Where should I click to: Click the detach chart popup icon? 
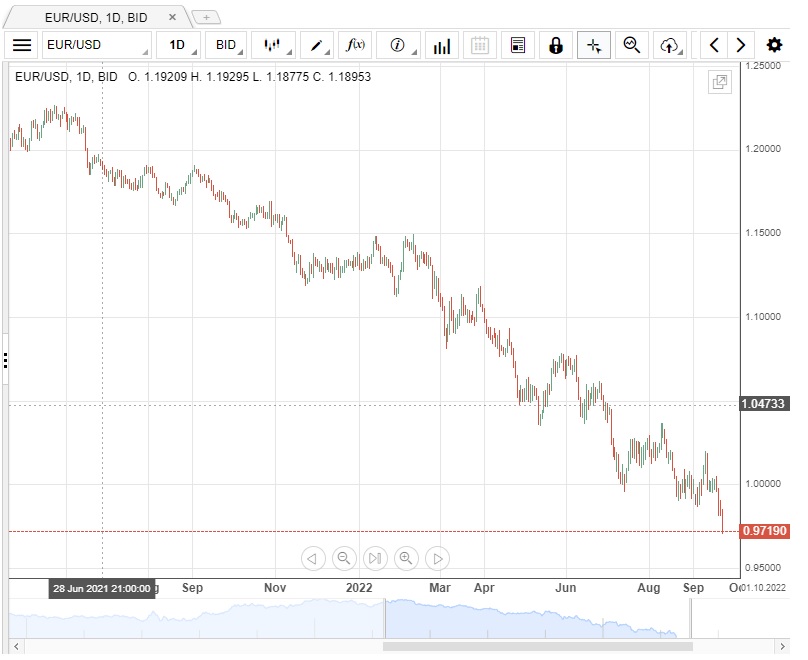719,83
